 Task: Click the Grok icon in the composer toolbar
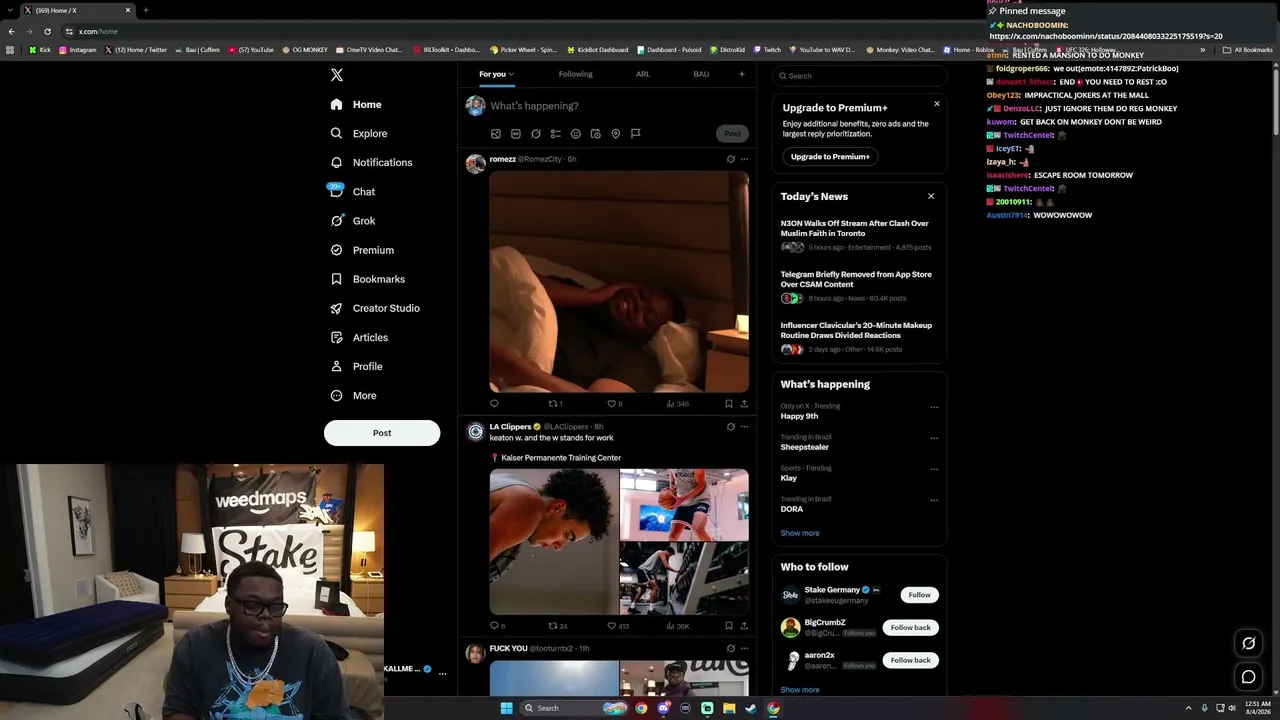[535, 134]
